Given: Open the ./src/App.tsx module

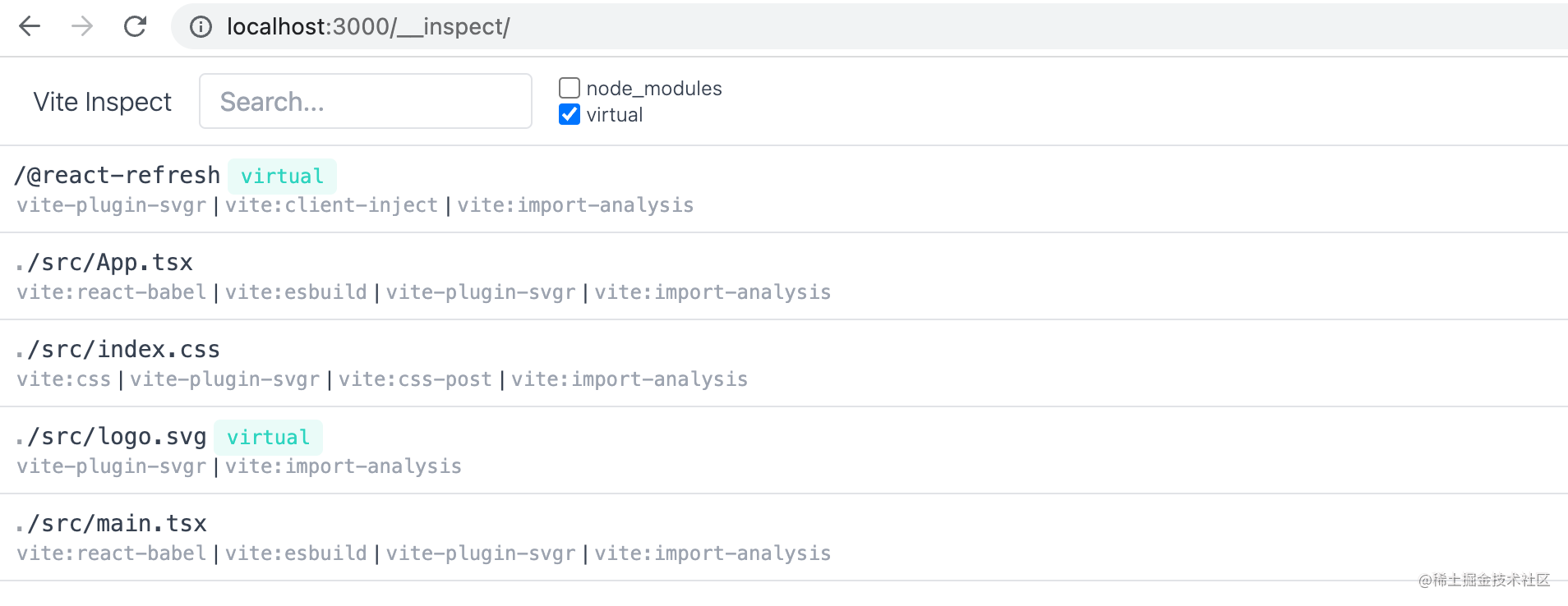Looking at the screenshot, I should tap(104, 263).
